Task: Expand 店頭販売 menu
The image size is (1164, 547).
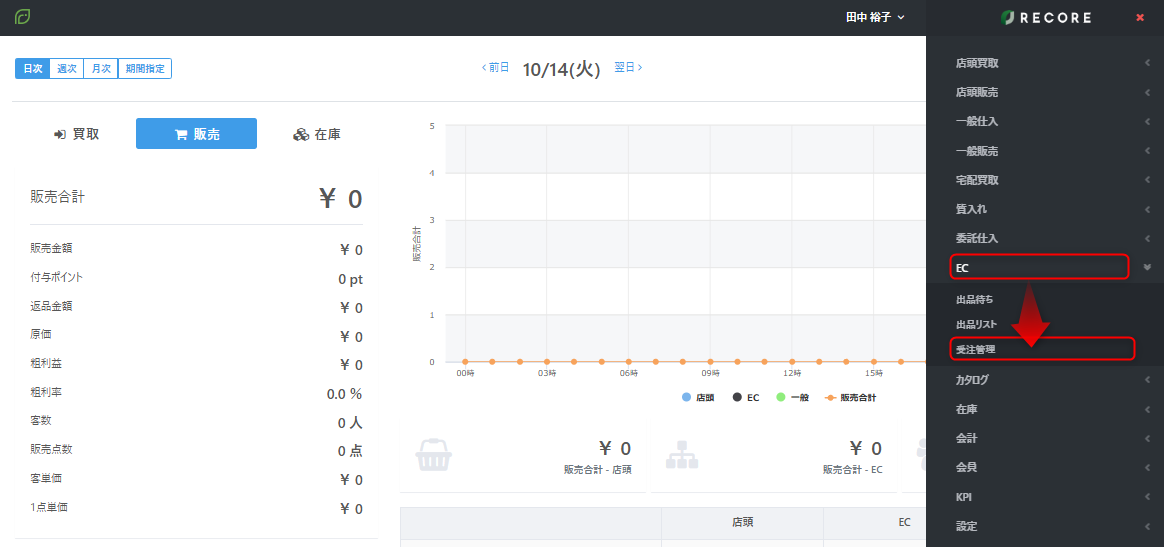Action: (x=1045, y=93)
